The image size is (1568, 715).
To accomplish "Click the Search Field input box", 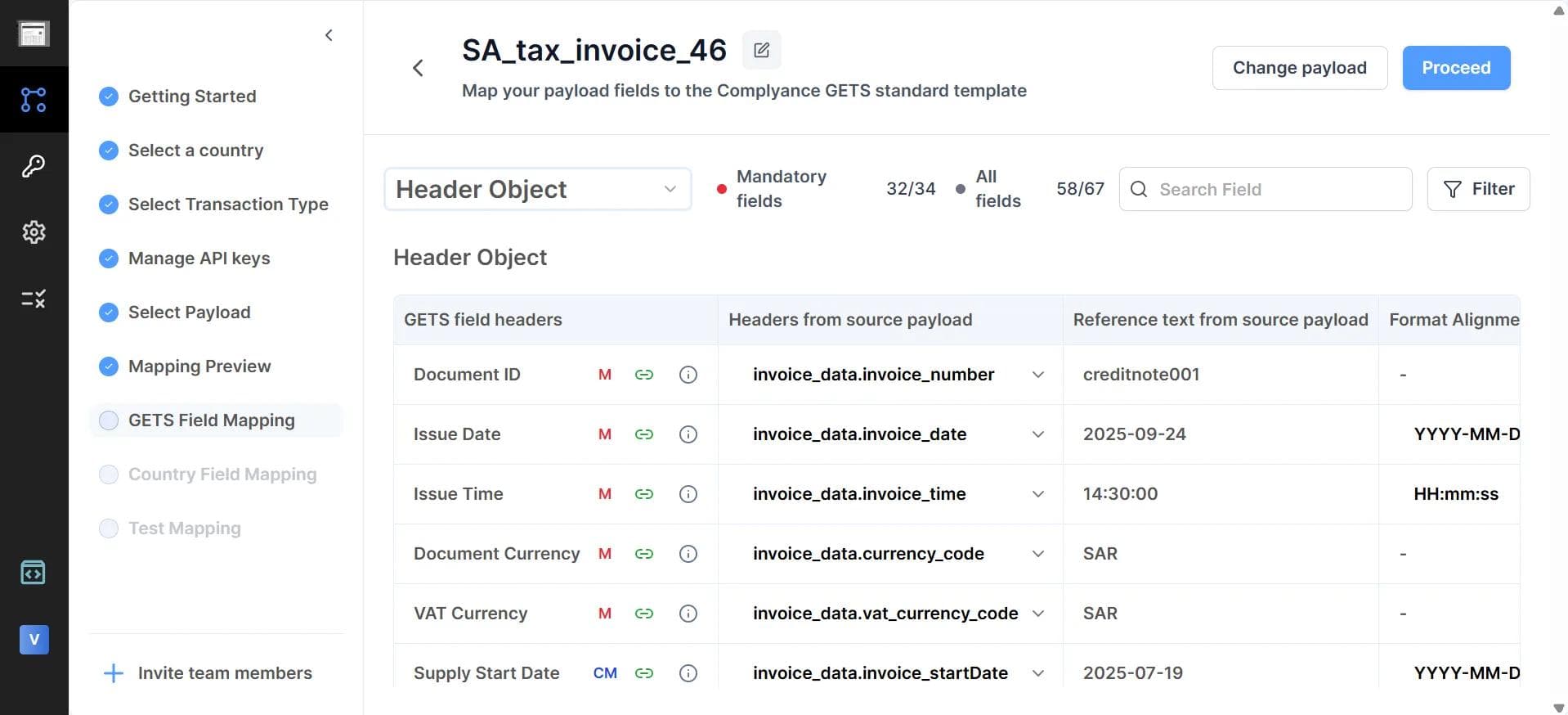I will pyautogui.click(x=1275, y=190).
